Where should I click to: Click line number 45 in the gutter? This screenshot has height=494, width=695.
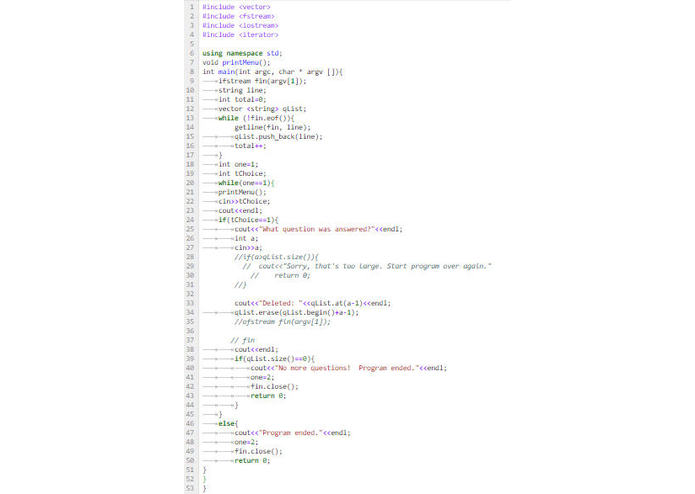click(x=190, y=414)
